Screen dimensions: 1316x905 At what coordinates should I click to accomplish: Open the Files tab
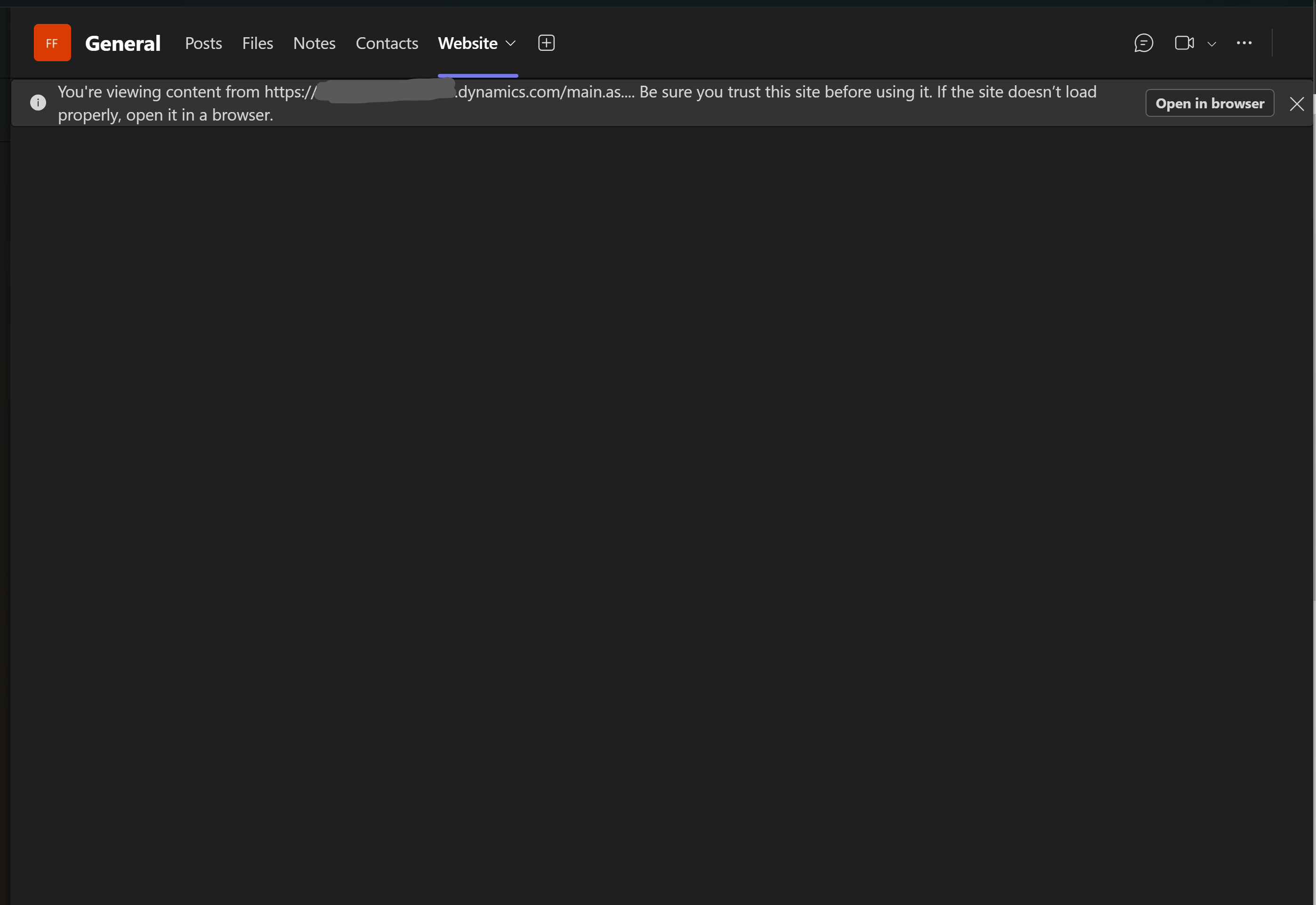[257, 43]
